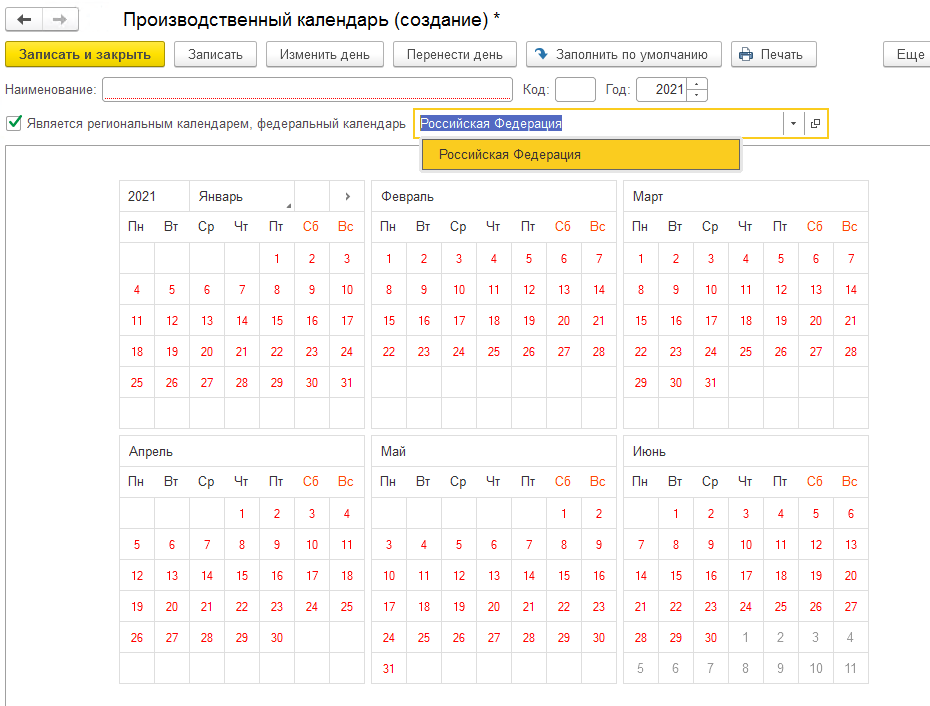
Task: Click 'Изменить день' button
Action: 325,54
